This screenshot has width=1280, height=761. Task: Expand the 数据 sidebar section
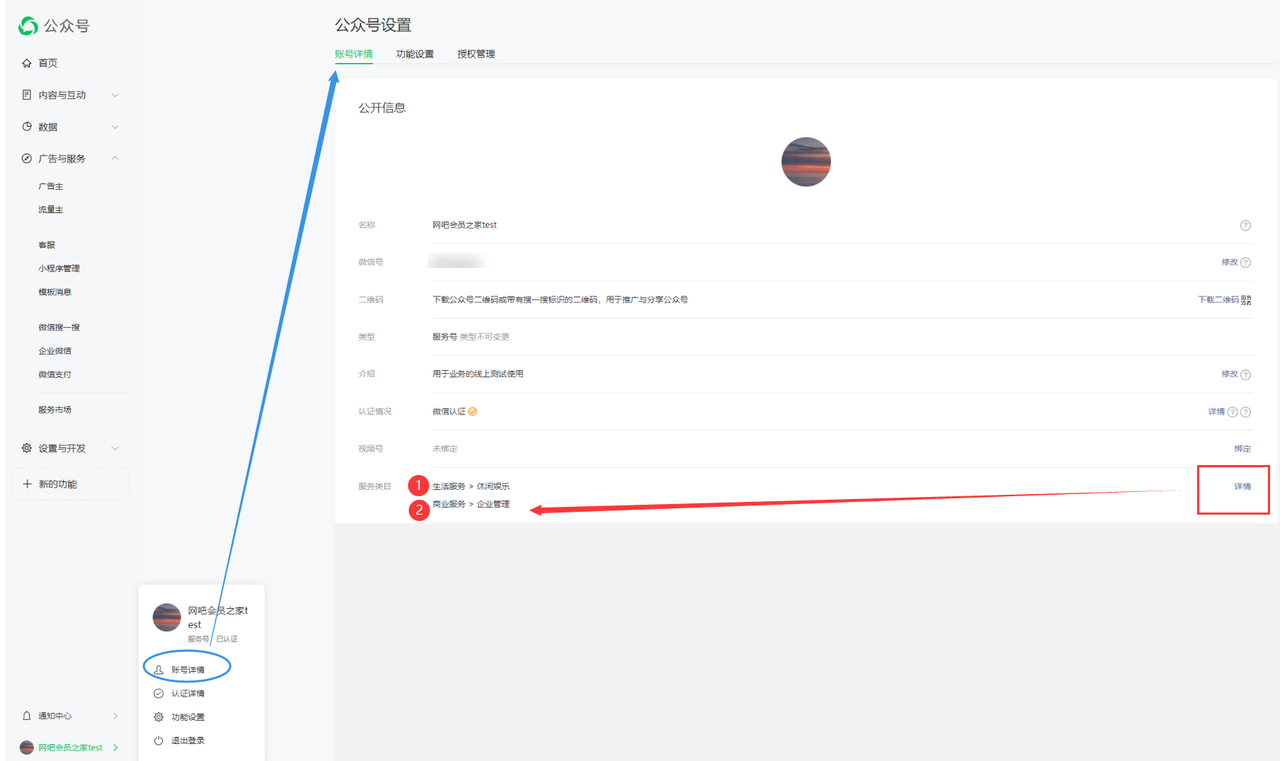point(115,127)
